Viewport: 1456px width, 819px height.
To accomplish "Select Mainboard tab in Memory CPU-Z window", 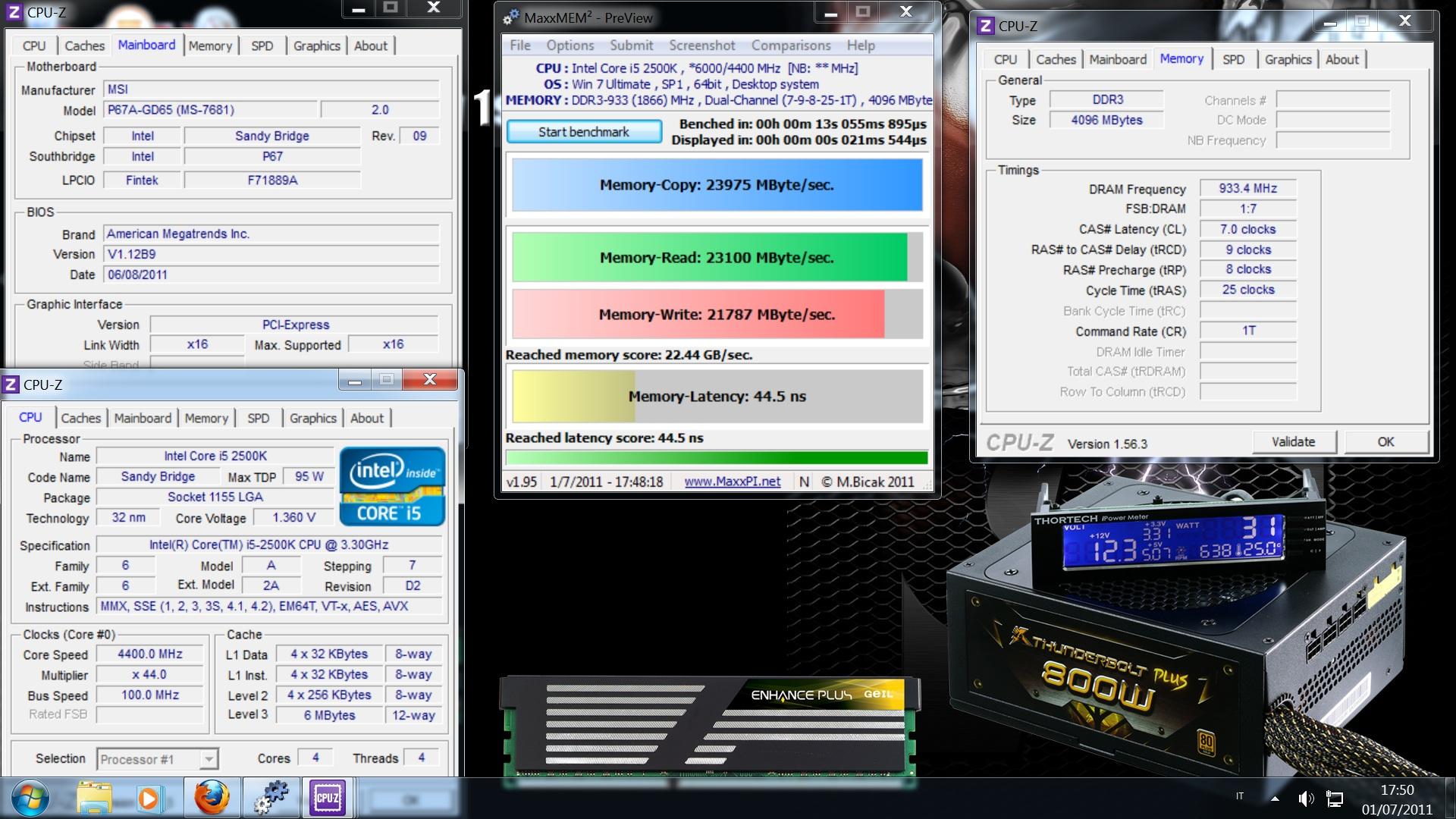I will [1118, 60].
